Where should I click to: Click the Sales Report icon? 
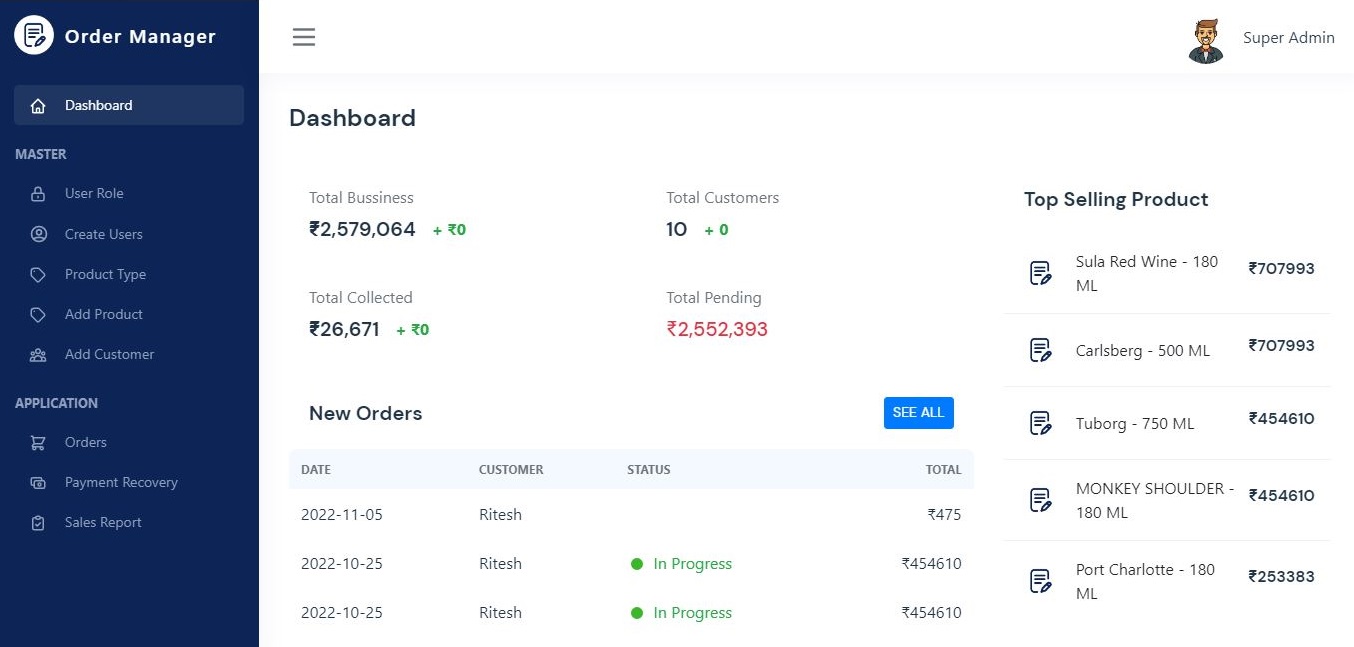click(38, 522)
